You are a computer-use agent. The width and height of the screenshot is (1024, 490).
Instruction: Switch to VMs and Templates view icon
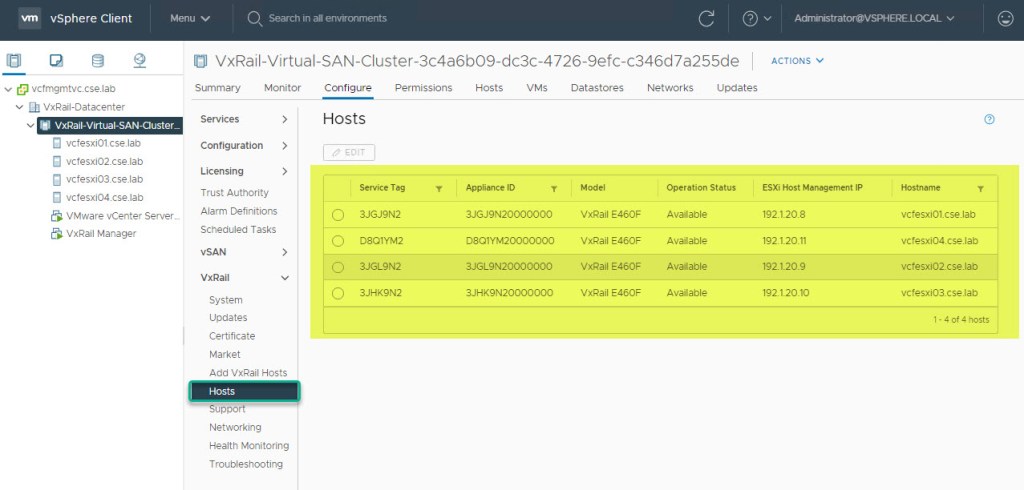56,61
